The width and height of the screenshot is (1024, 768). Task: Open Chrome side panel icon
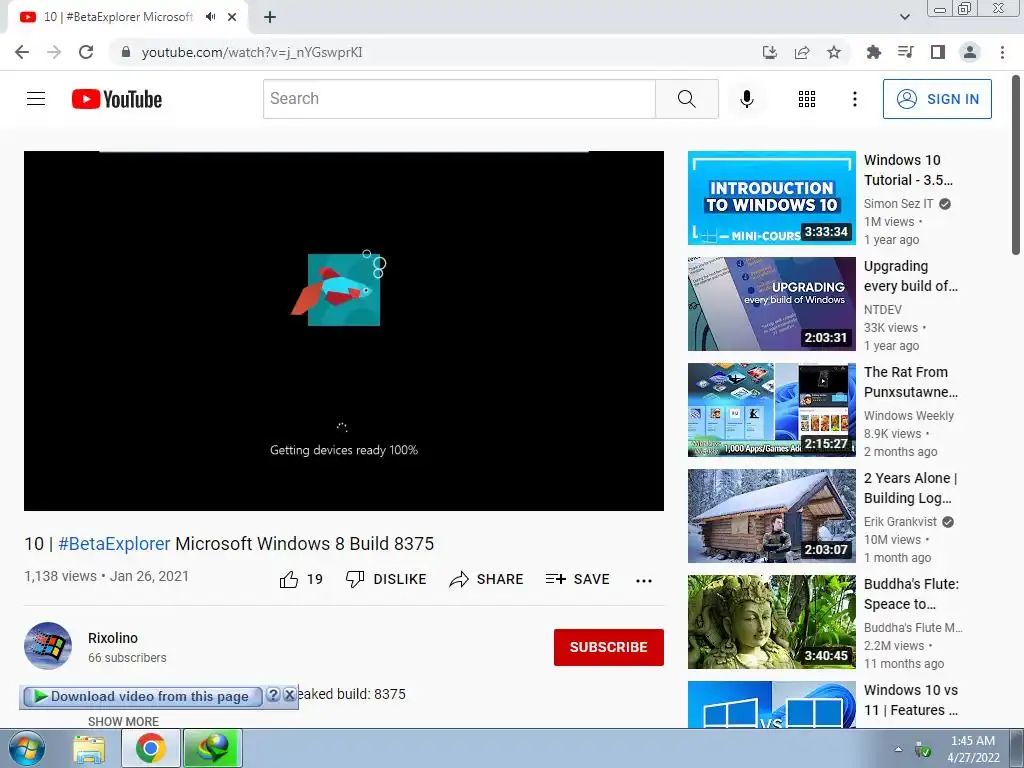[x=938, y=52]
